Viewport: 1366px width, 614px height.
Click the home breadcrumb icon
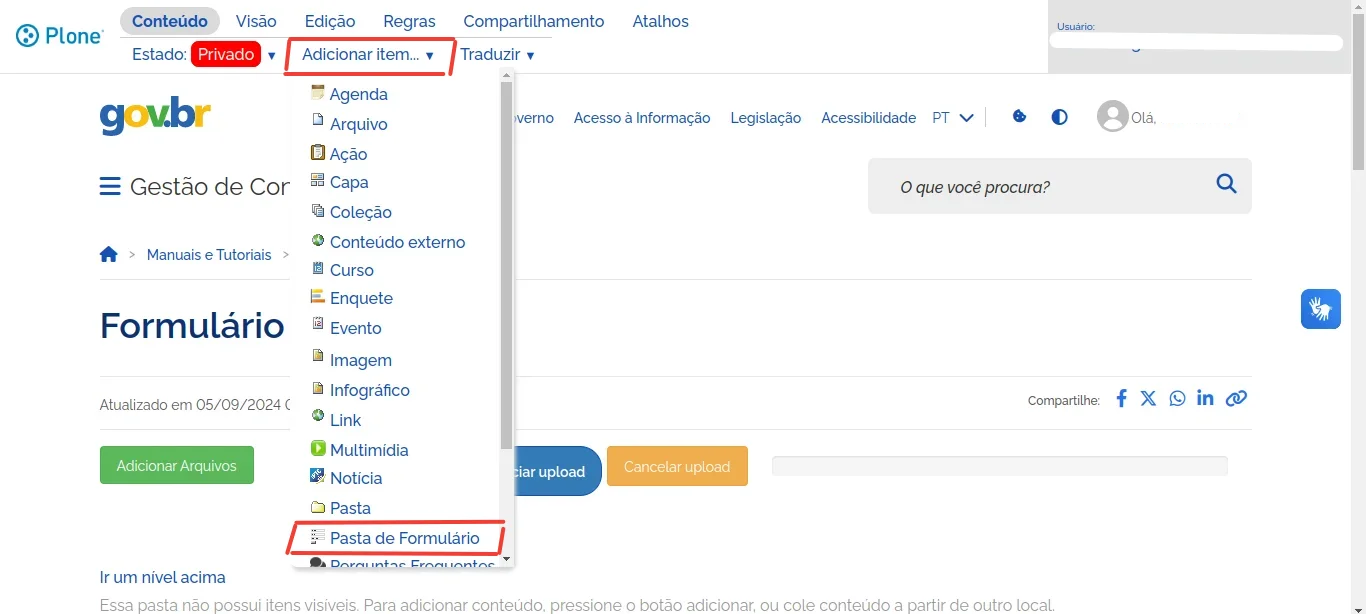point(109,254)
